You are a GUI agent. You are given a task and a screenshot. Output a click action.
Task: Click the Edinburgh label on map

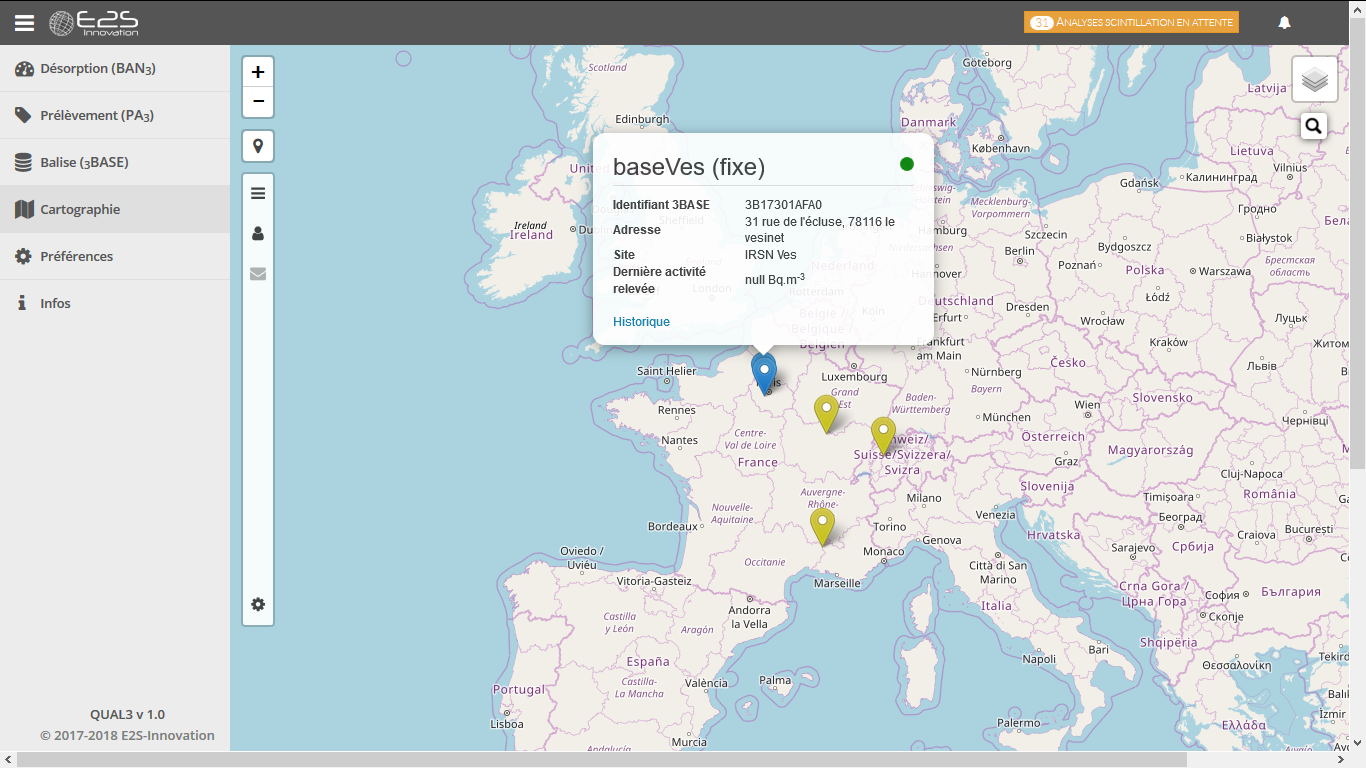(641, 119)
